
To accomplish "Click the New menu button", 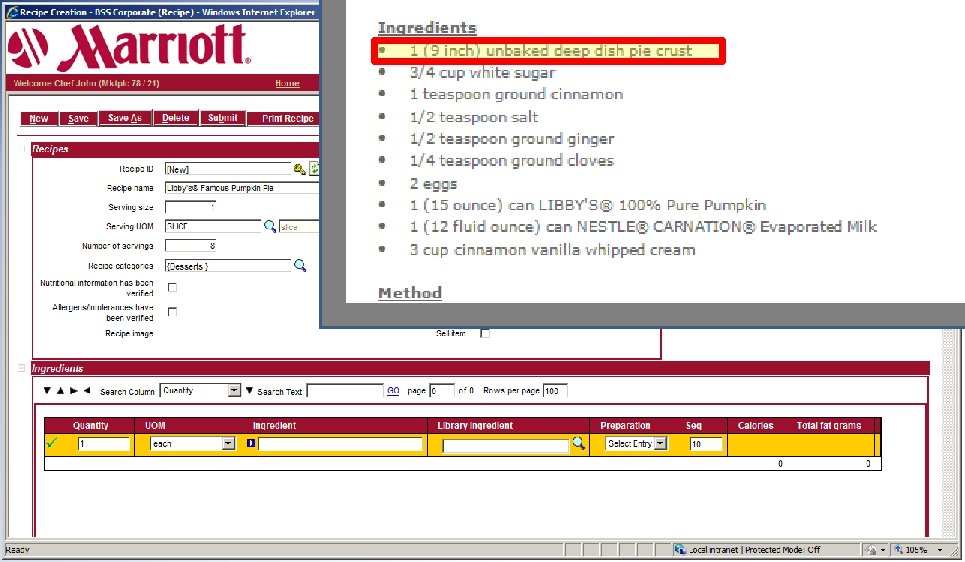I will (x=39, y=118).
